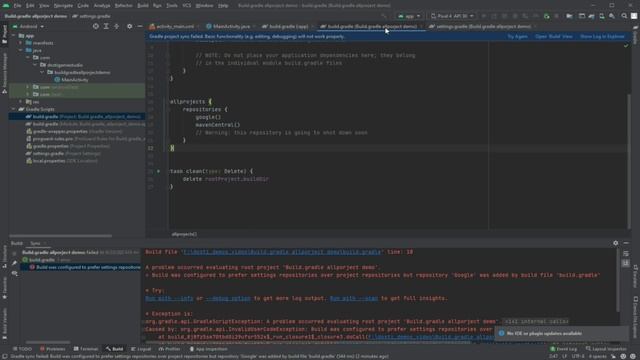Open the Terminal tool window
640x360 pixels.
coord(86,349)
